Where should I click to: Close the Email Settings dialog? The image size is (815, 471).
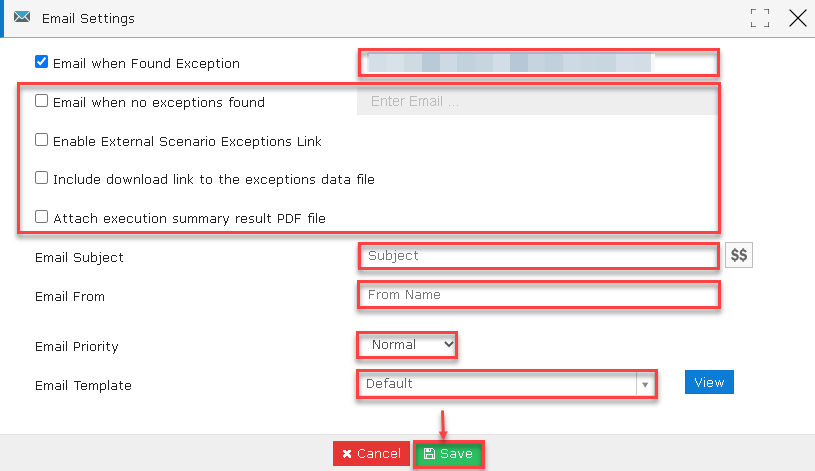(x=797, y=18)
